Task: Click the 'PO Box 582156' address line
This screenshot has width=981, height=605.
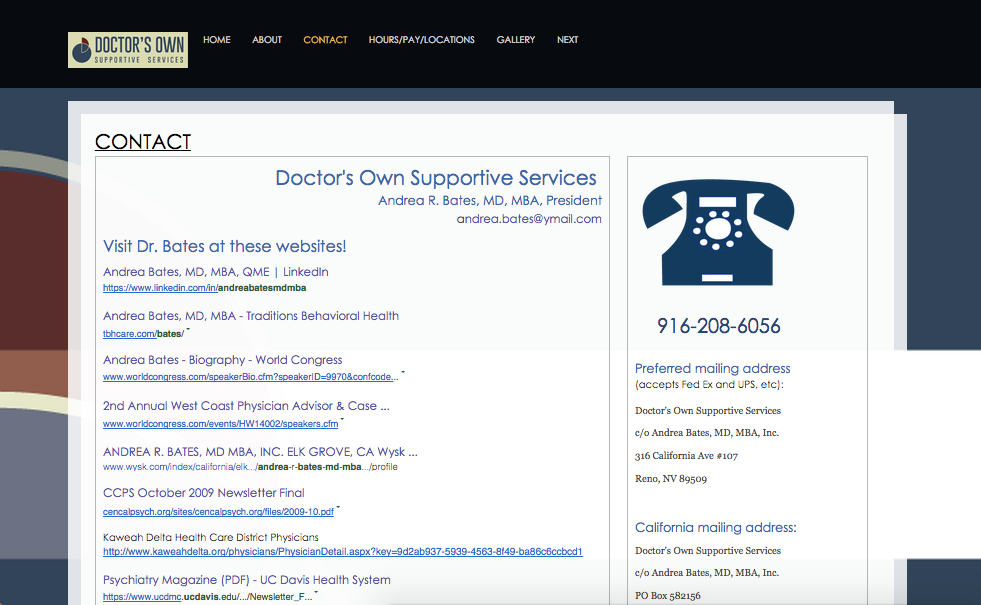Action: 668,596
